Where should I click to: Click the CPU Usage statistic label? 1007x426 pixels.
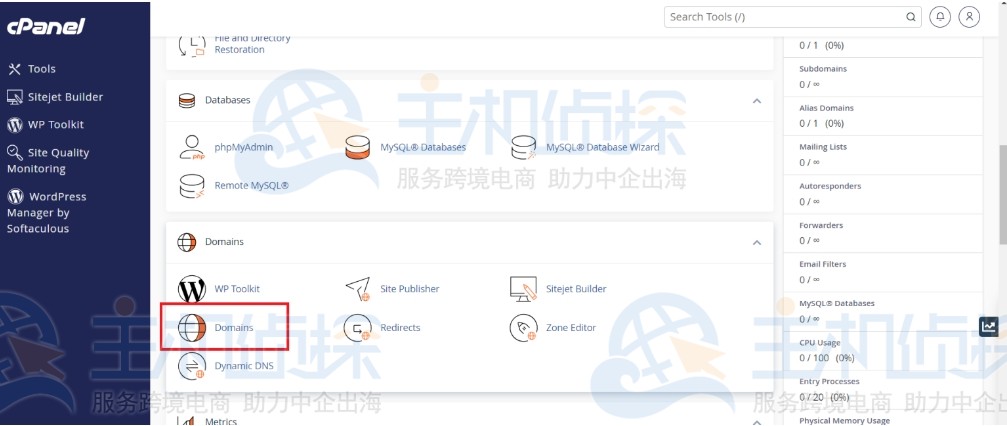(821, 343)
